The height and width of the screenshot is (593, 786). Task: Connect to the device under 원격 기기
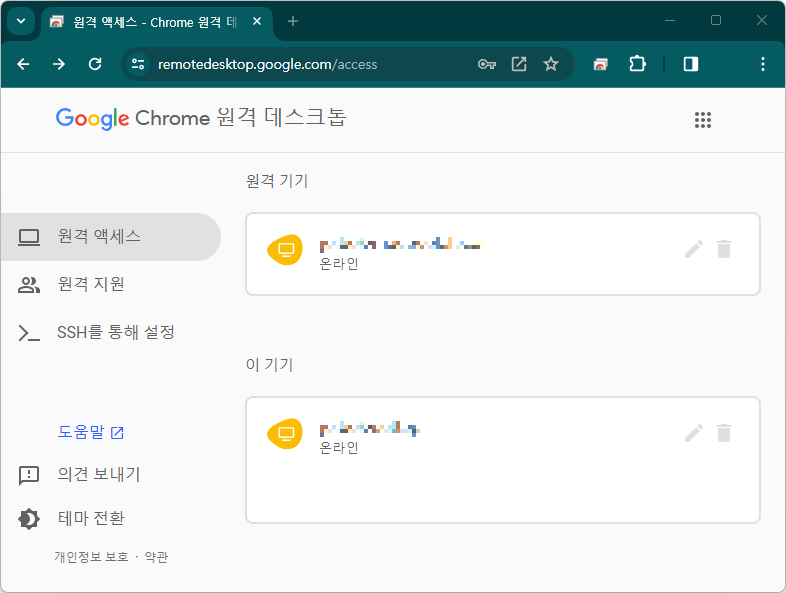503,254
